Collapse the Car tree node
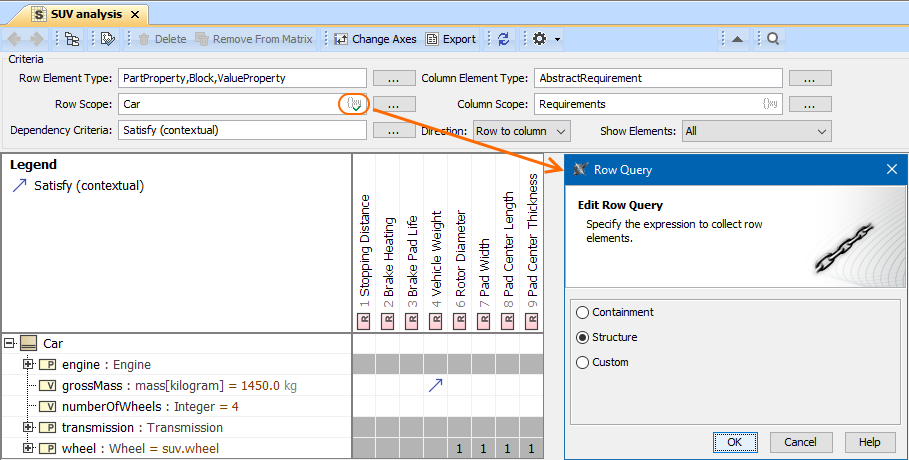Viewport: 909px width, 460px height. tap(10, 343)
